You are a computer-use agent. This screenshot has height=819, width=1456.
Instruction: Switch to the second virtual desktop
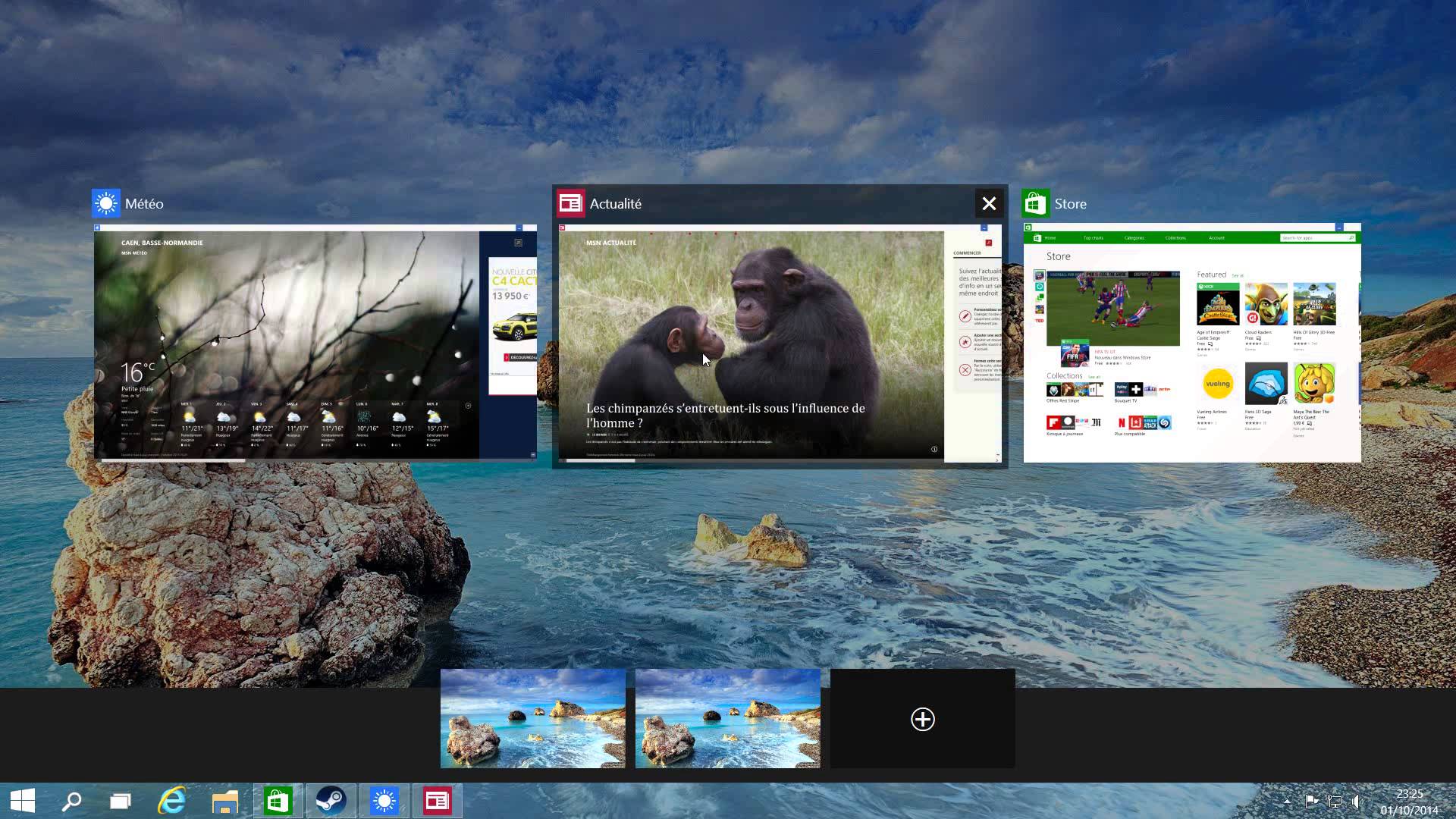tap(728, 718)
